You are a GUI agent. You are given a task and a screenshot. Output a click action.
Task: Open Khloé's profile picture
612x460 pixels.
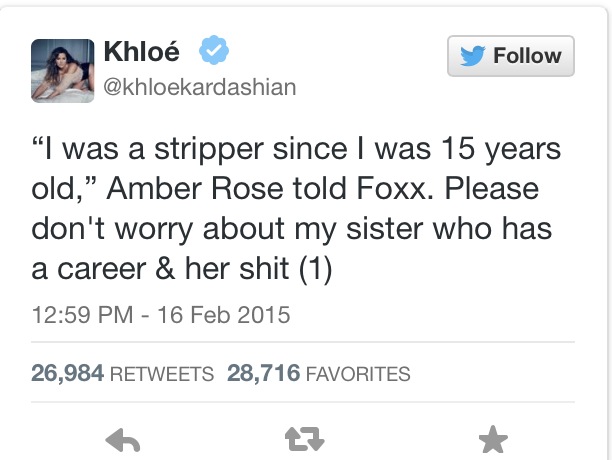[63, 72]
